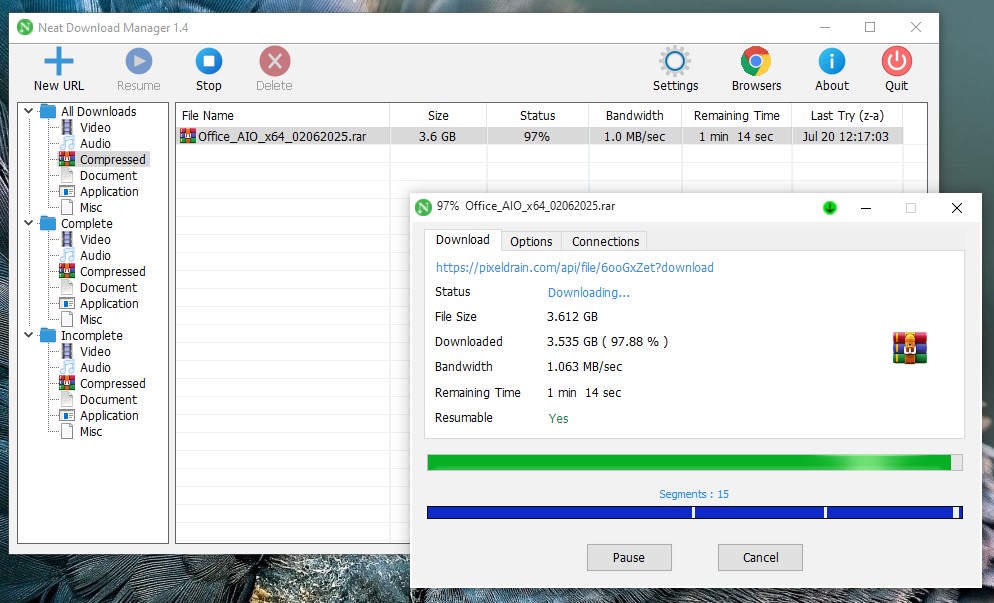The width and height of the screenshot is (994, 603).
Task: Close the download progress dialog
Action: 957,208
